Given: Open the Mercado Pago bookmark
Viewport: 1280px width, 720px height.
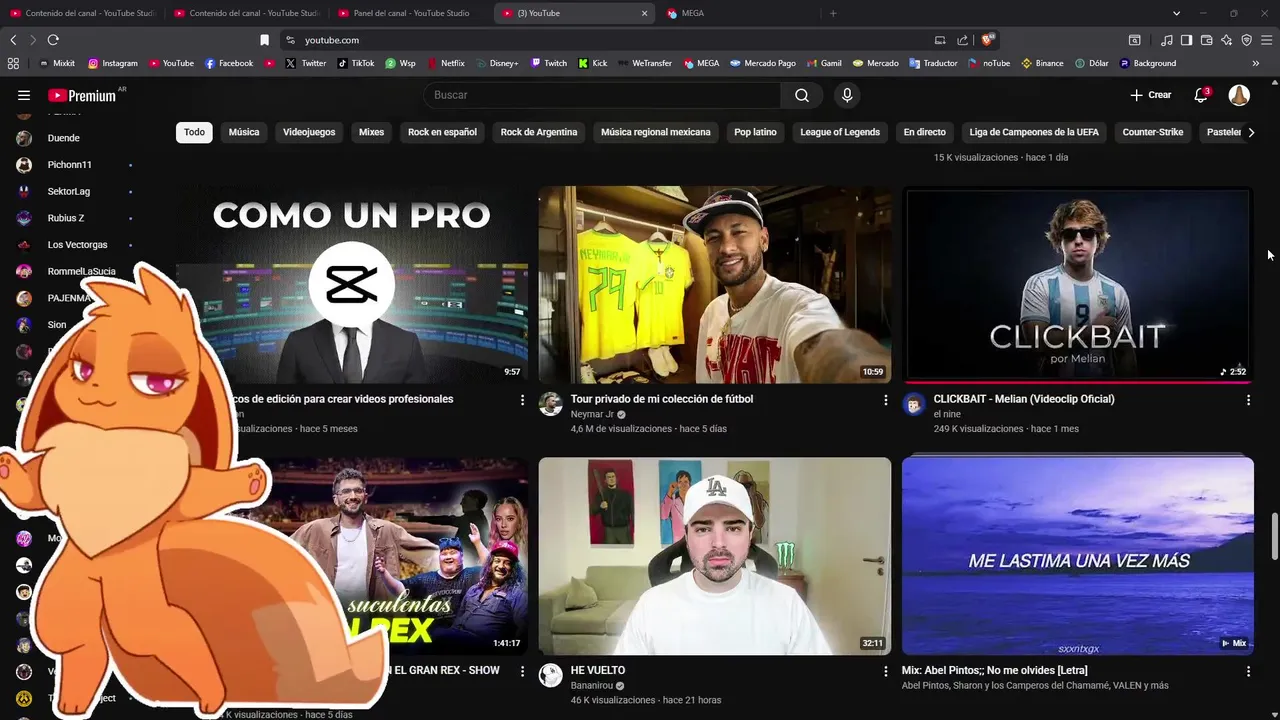Looking at the screenshot, I should [x=763, y=63].
